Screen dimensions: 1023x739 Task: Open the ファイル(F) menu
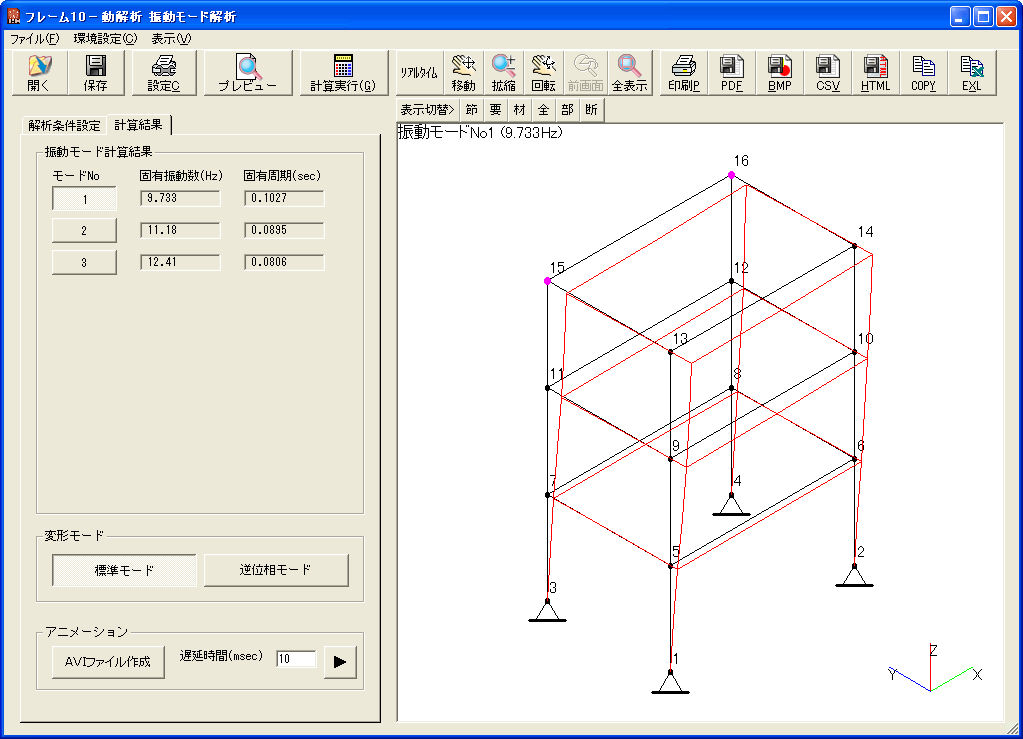35,39
